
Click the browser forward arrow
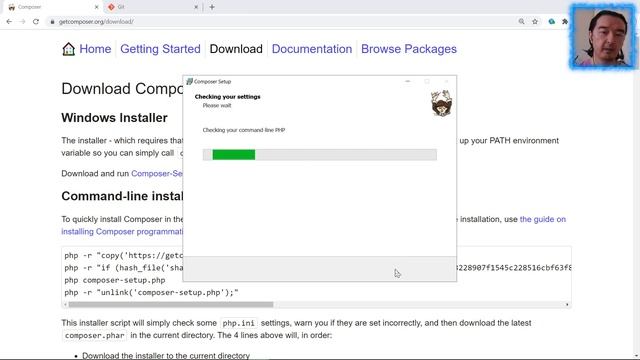(x=22, y=22)
